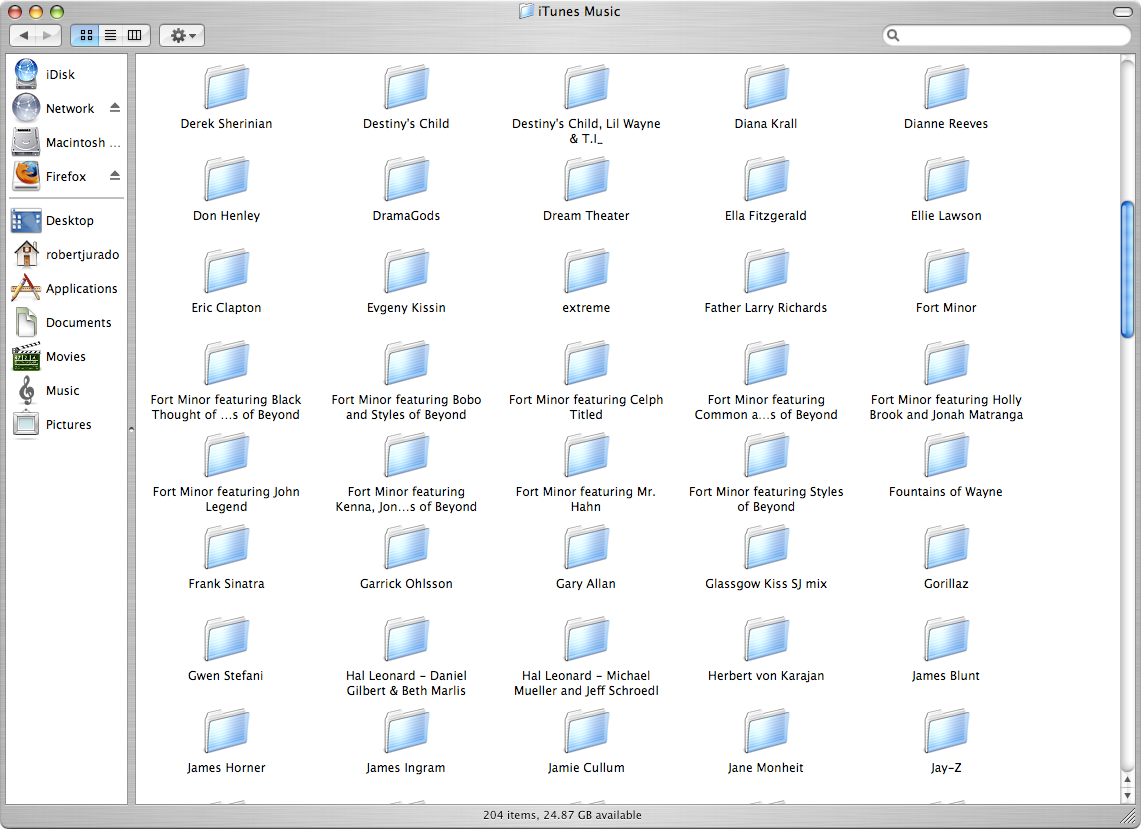Select the Garrick Ohlsson folder
Viewport: 1141px width, 829px height.
click(x=406, y=558)
